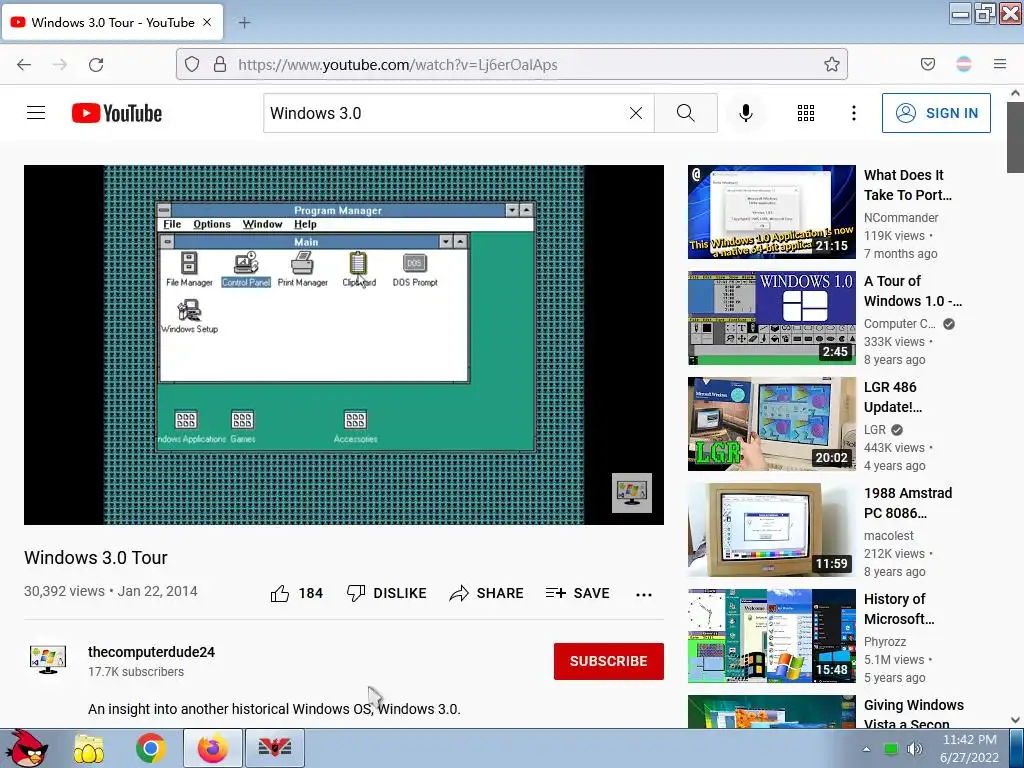Open the taskbar clock and date

point(970,748)
